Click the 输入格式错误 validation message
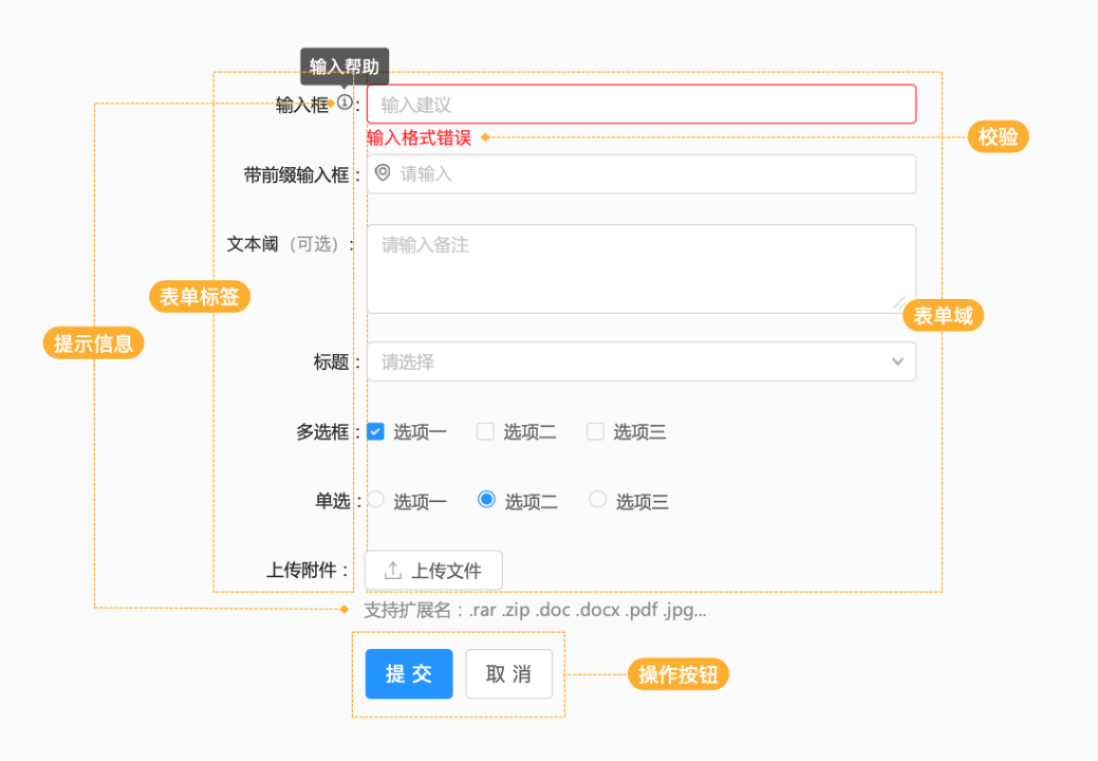Viewport: 1098px width, 761px height. pos(419,138)
